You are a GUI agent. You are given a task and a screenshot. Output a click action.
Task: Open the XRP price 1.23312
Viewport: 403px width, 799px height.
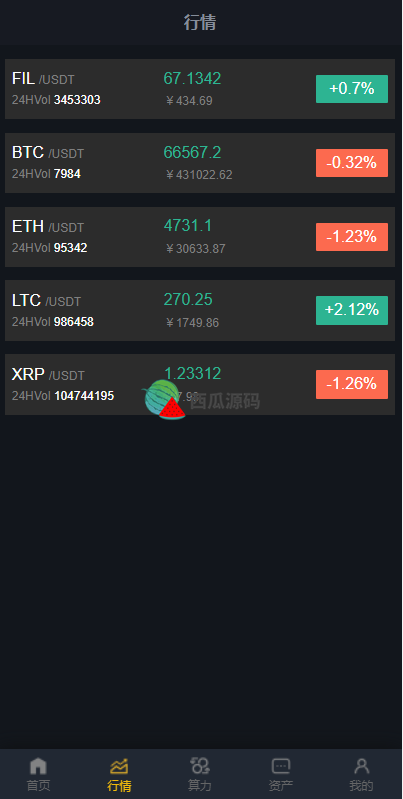[193, 373]
